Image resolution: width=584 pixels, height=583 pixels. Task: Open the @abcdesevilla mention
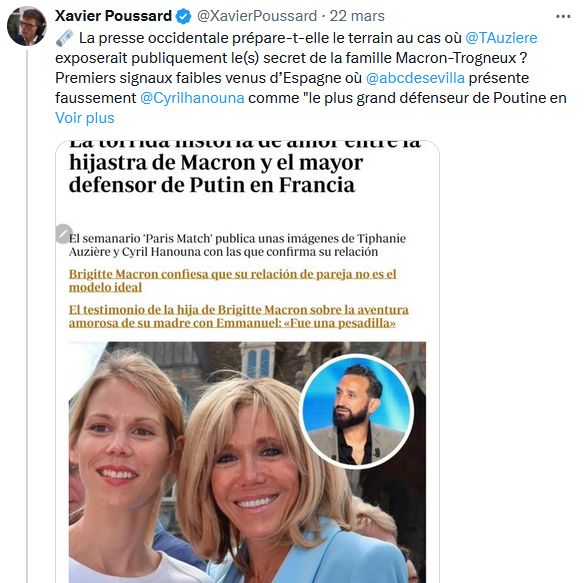[x=415, y=78]
